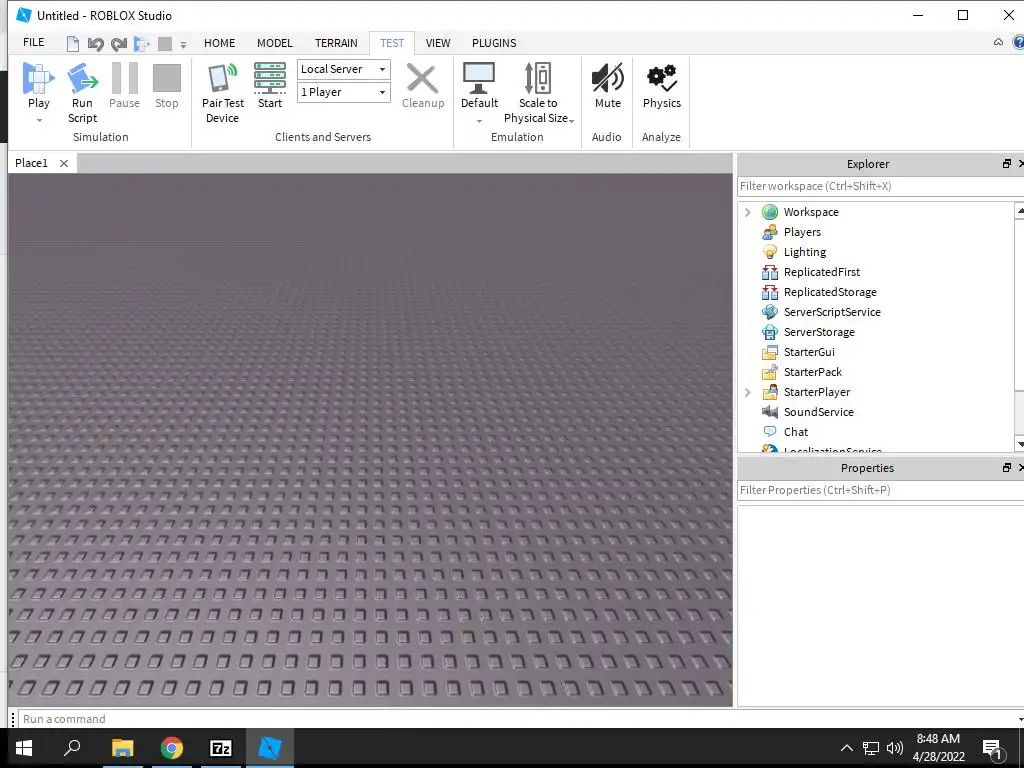The image size is (1024, 768).
Task: Switch to the TERRAIN tab
Action: tap(336, 43)
